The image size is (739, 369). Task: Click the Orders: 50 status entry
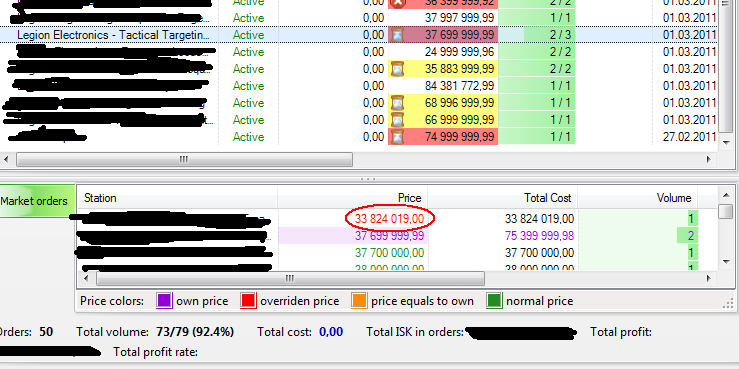pos(26,332)
